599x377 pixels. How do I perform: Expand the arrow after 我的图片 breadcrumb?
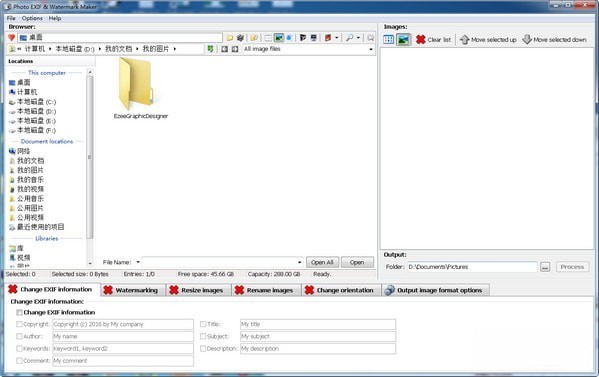tap(175, 49)
